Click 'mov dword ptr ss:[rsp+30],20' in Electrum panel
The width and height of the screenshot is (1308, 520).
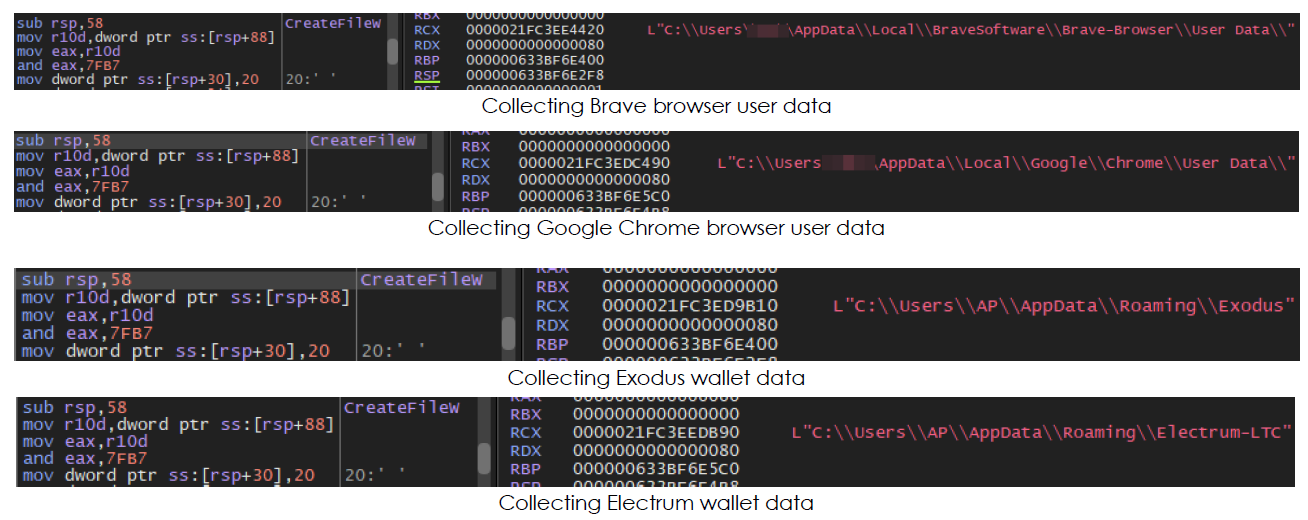[x=168, y=475]
